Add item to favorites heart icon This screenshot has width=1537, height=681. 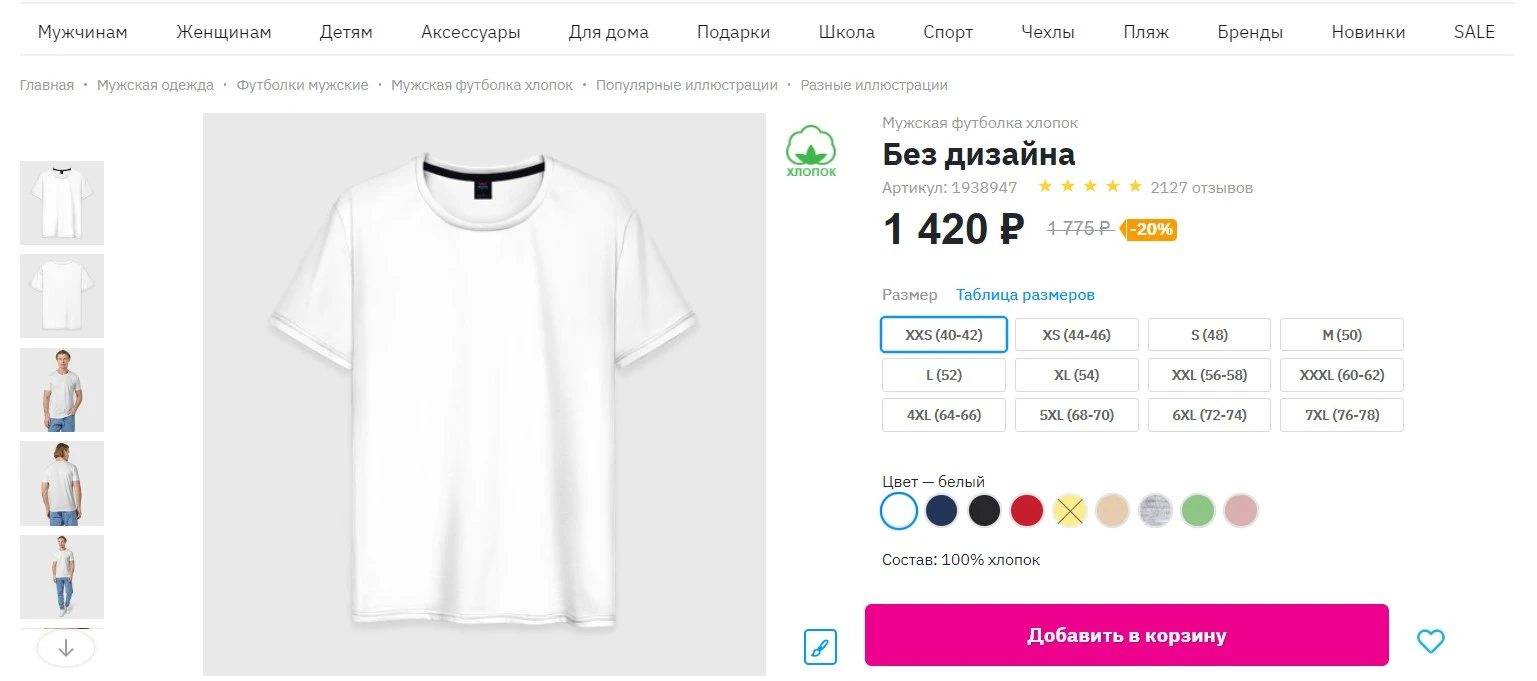(x=1431, y=641)
